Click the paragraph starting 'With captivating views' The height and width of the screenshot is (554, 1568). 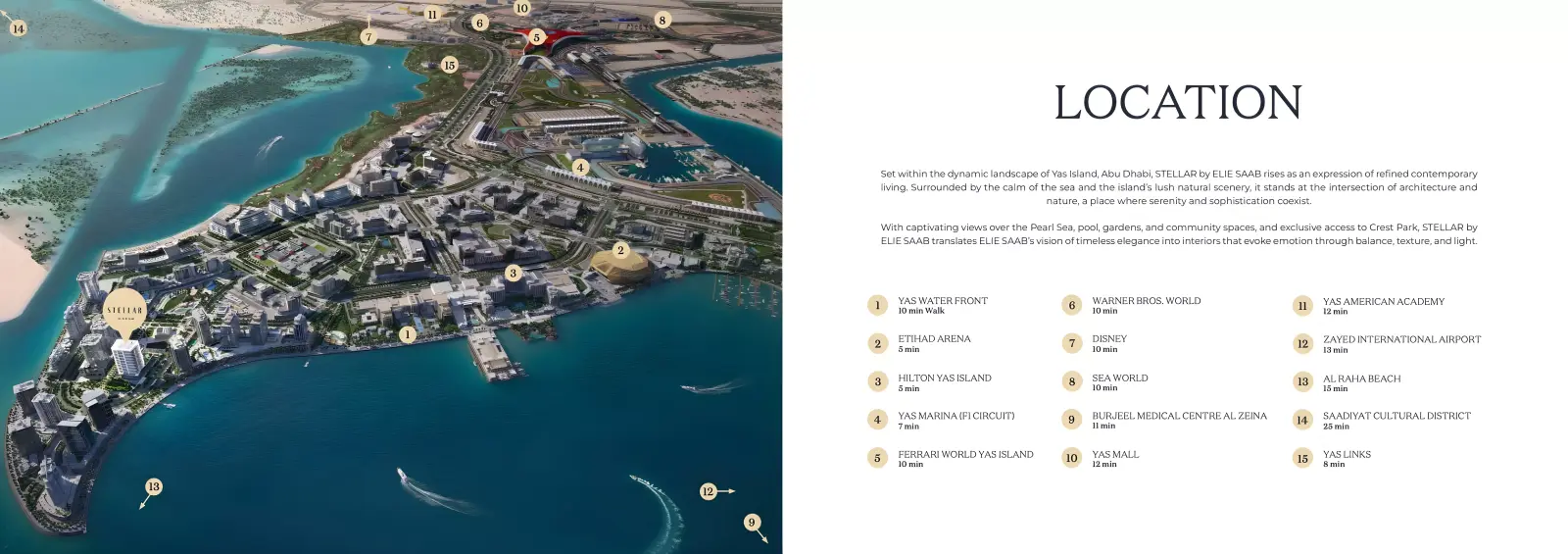point(1178,233)
